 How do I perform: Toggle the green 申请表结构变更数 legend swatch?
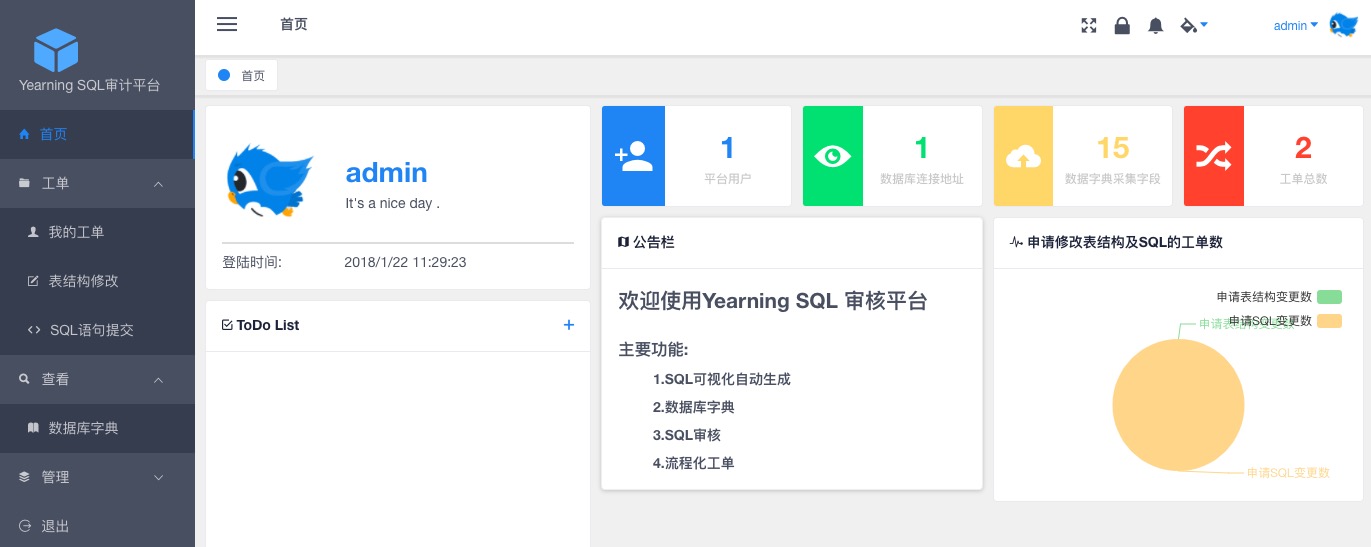pyautogui.click(x=1329, y=297)
